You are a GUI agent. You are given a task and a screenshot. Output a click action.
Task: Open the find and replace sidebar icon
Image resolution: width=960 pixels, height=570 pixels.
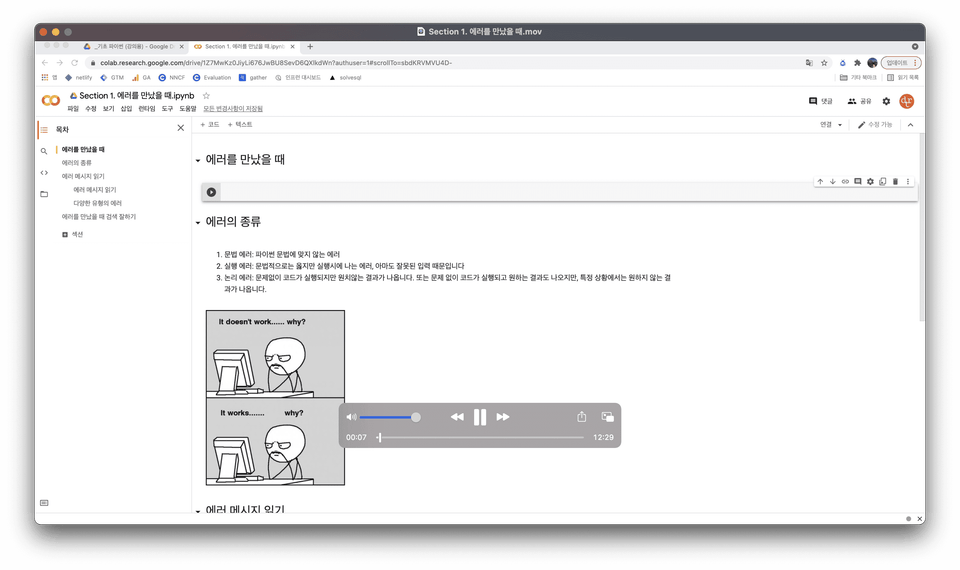[x=44, y=151]
